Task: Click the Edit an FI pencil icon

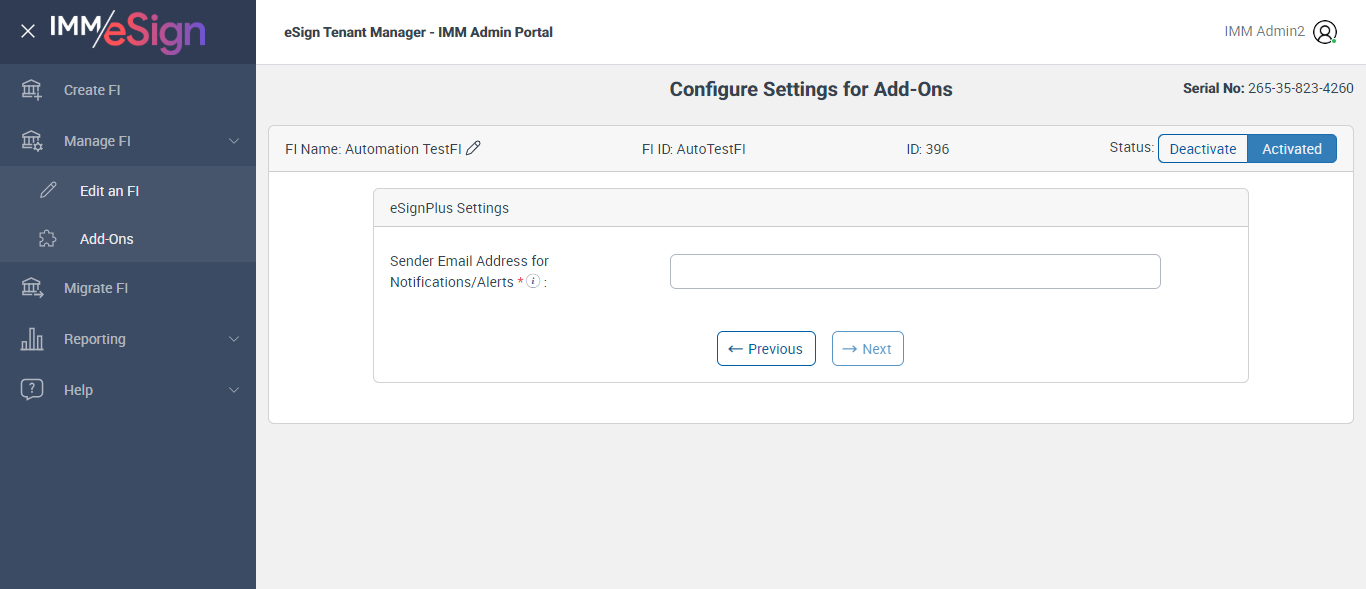Action: point(48,191)
